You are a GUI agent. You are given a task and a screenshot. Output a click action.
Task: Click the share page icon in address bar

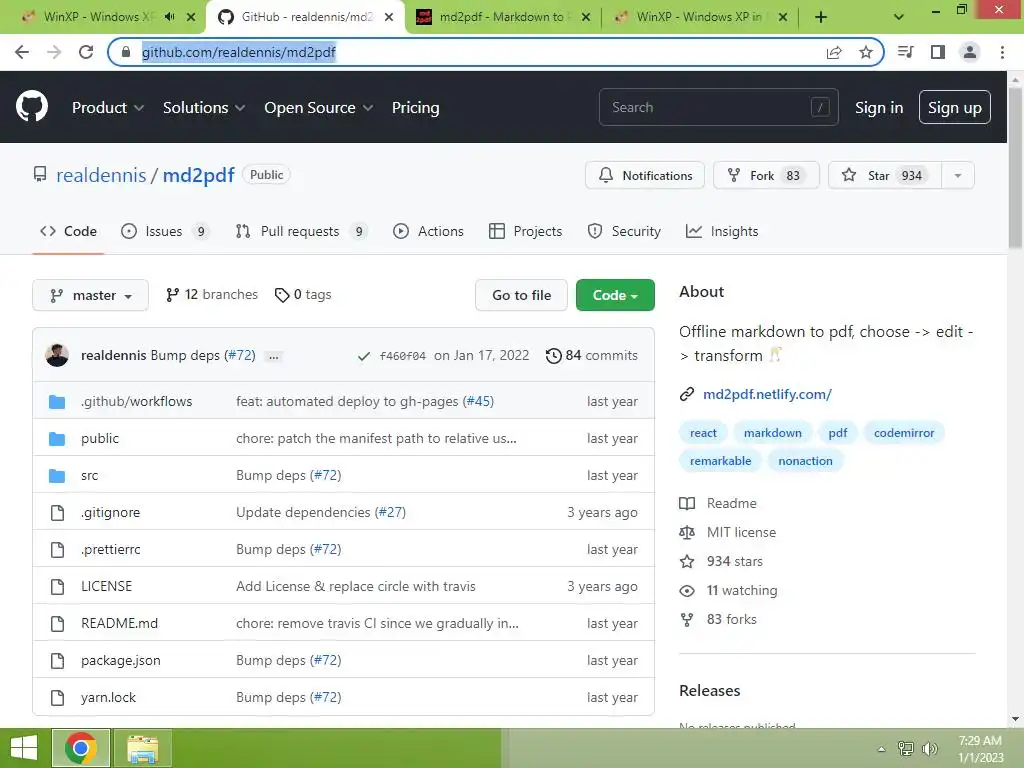834,52
